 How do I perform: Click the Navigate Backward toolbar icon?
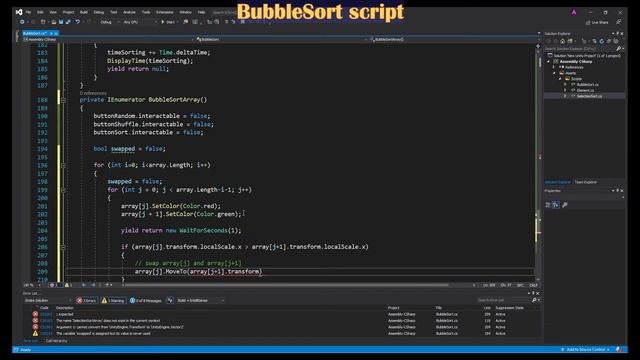coord(22,22)
